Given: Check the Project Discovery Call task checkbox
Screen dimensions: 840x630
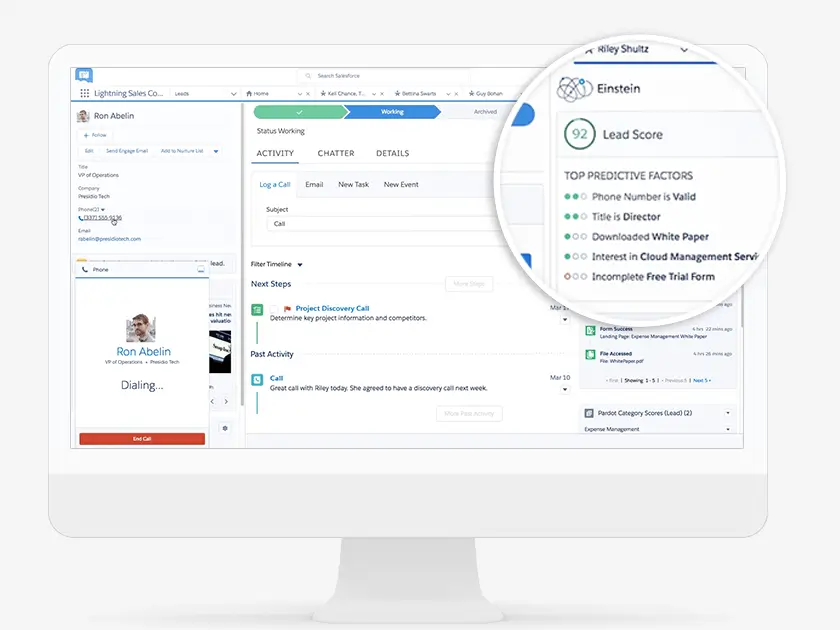Looking at the screenshot, I should tap(275, 309).
